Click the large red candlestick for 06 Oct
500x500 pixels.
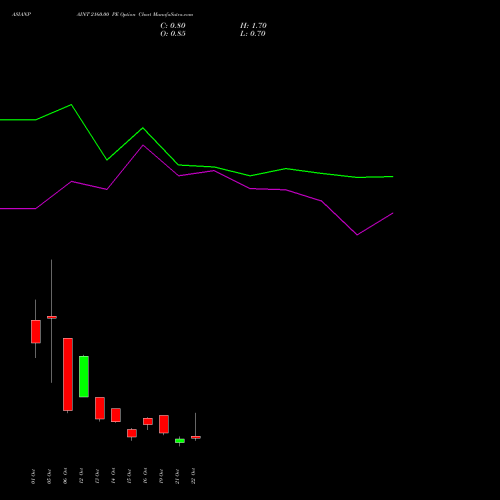(68, 374)
